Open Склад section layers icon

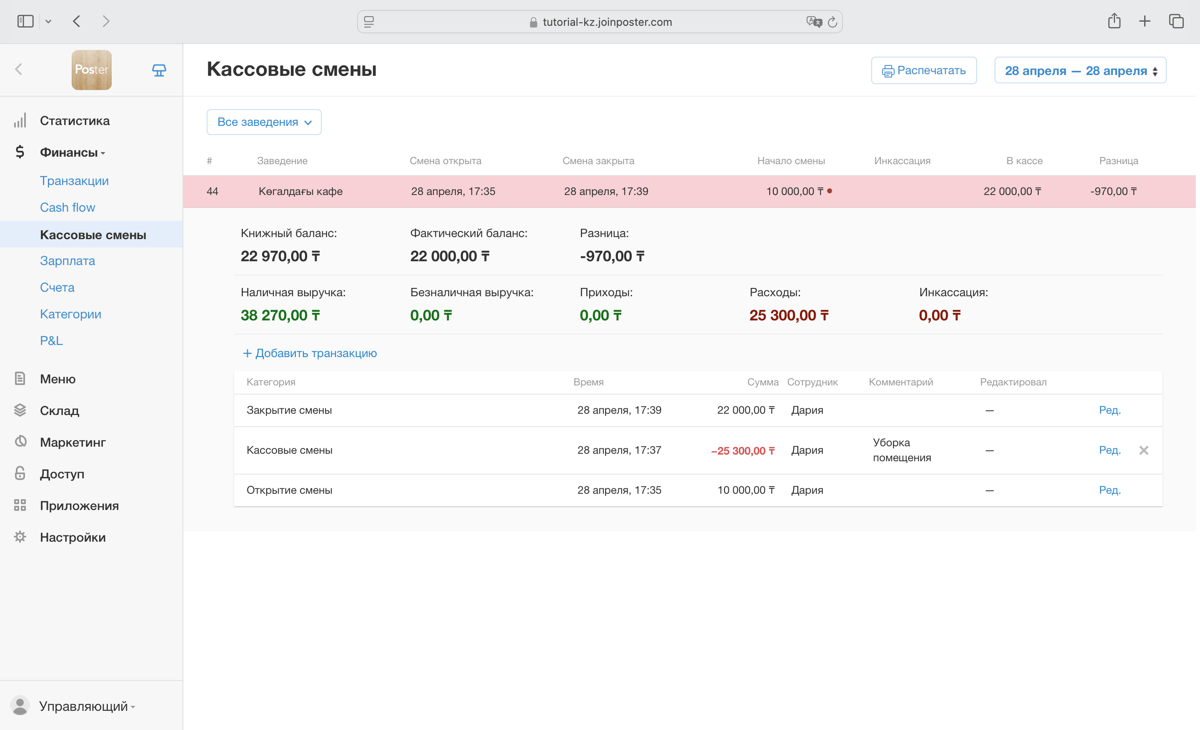point(20,410)
